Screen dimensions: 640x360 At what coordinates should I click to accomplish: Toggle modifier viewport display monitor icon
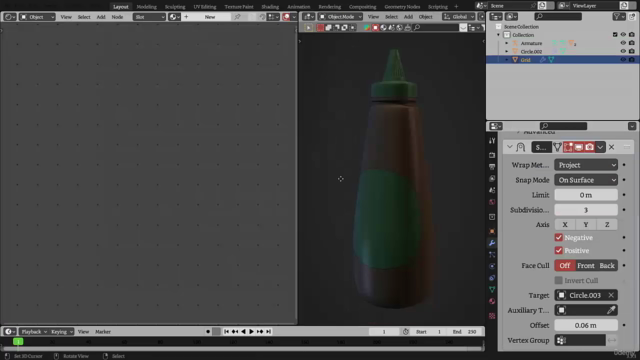(x=579, y=147)
